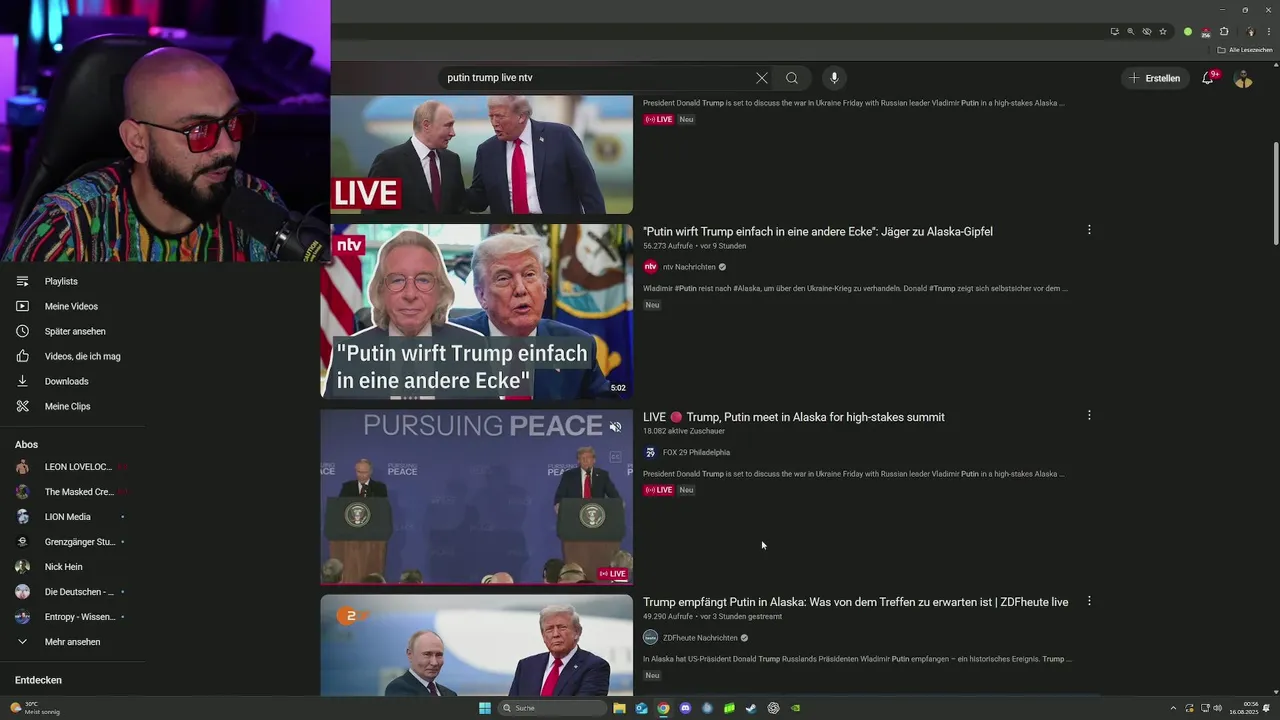The height and width of the screenshot is (720, 1280).
Task: Open the Chrome three-dot menu
Action: tap(1268, 32)
